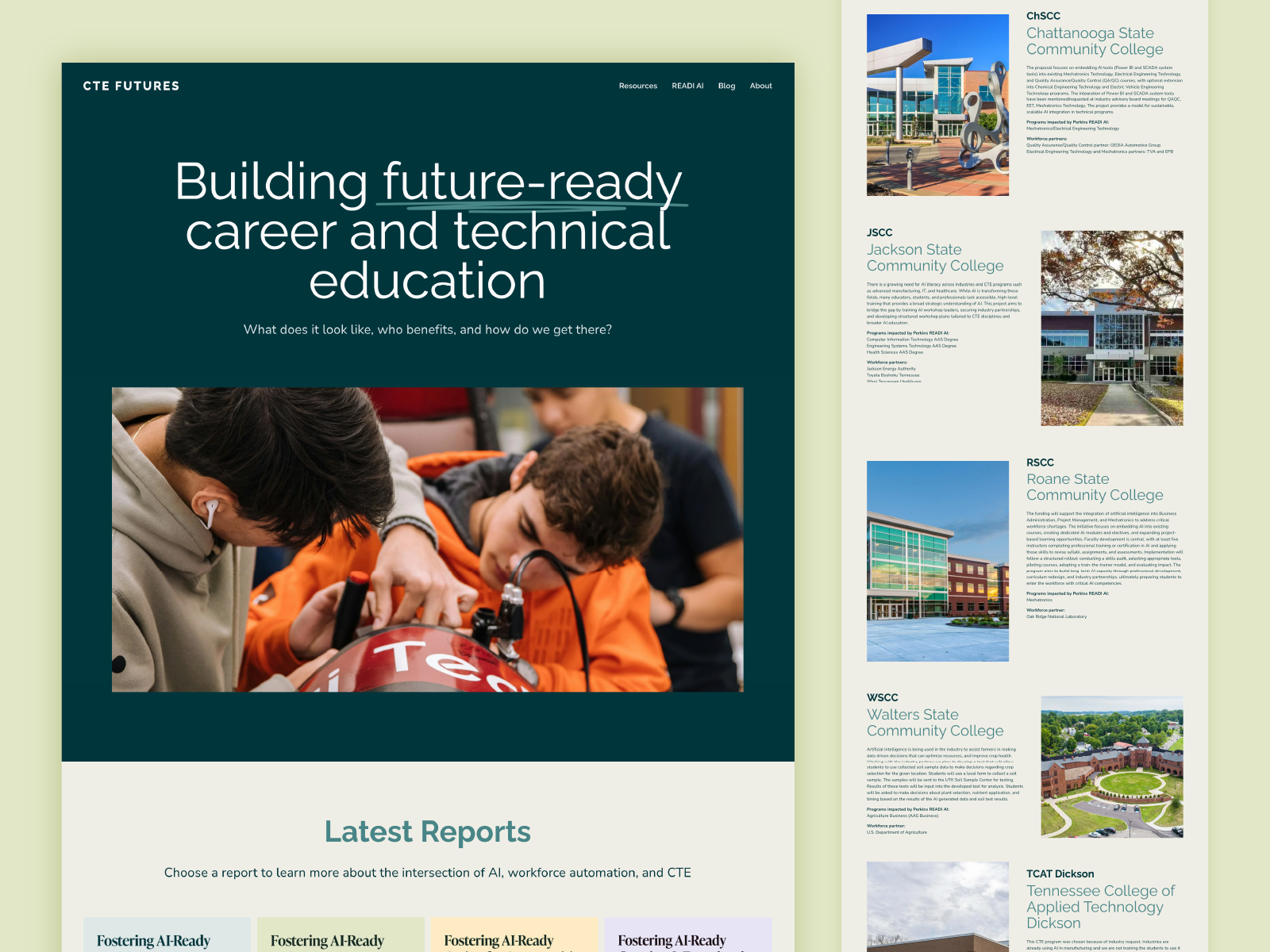
Task: Click the TCAT Dickson label
Action: pyautogui.click(x=1060, y=873)
